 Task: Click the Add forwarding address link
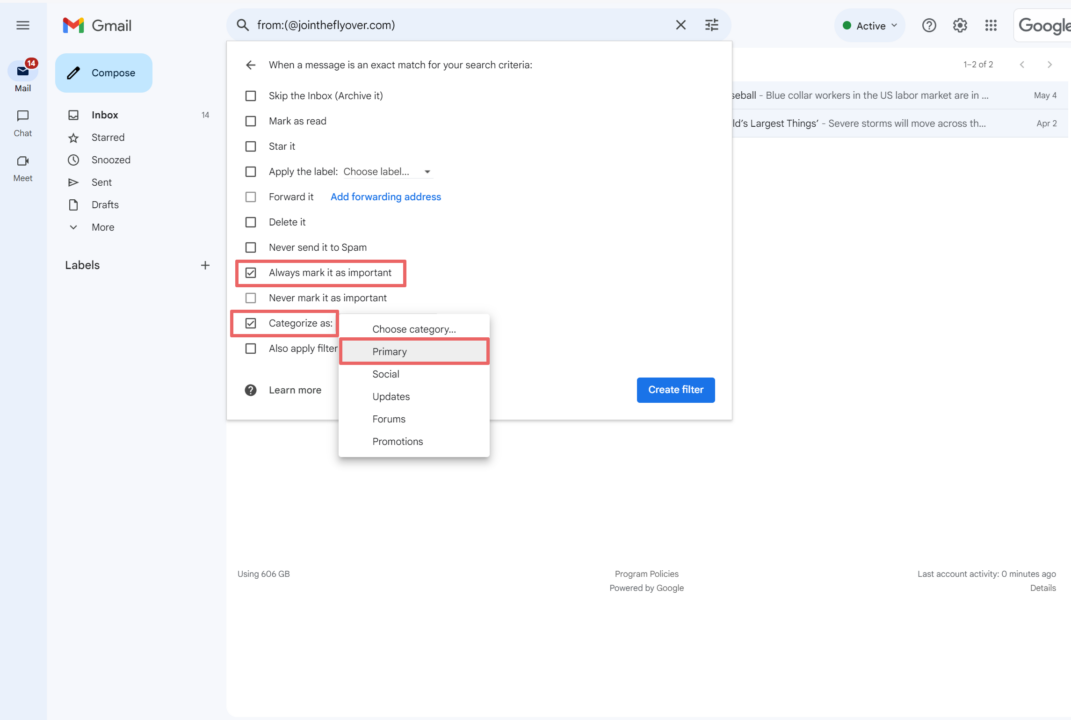pos(385,197)
